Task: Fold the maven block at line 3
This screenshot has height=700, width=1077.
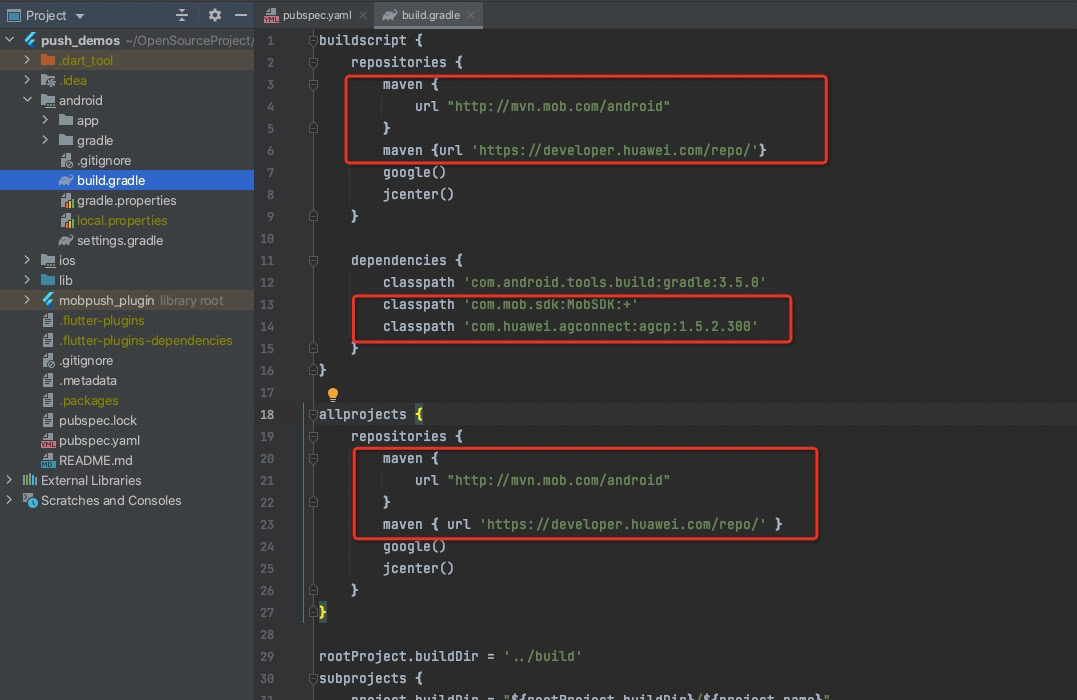Action: 313,84
